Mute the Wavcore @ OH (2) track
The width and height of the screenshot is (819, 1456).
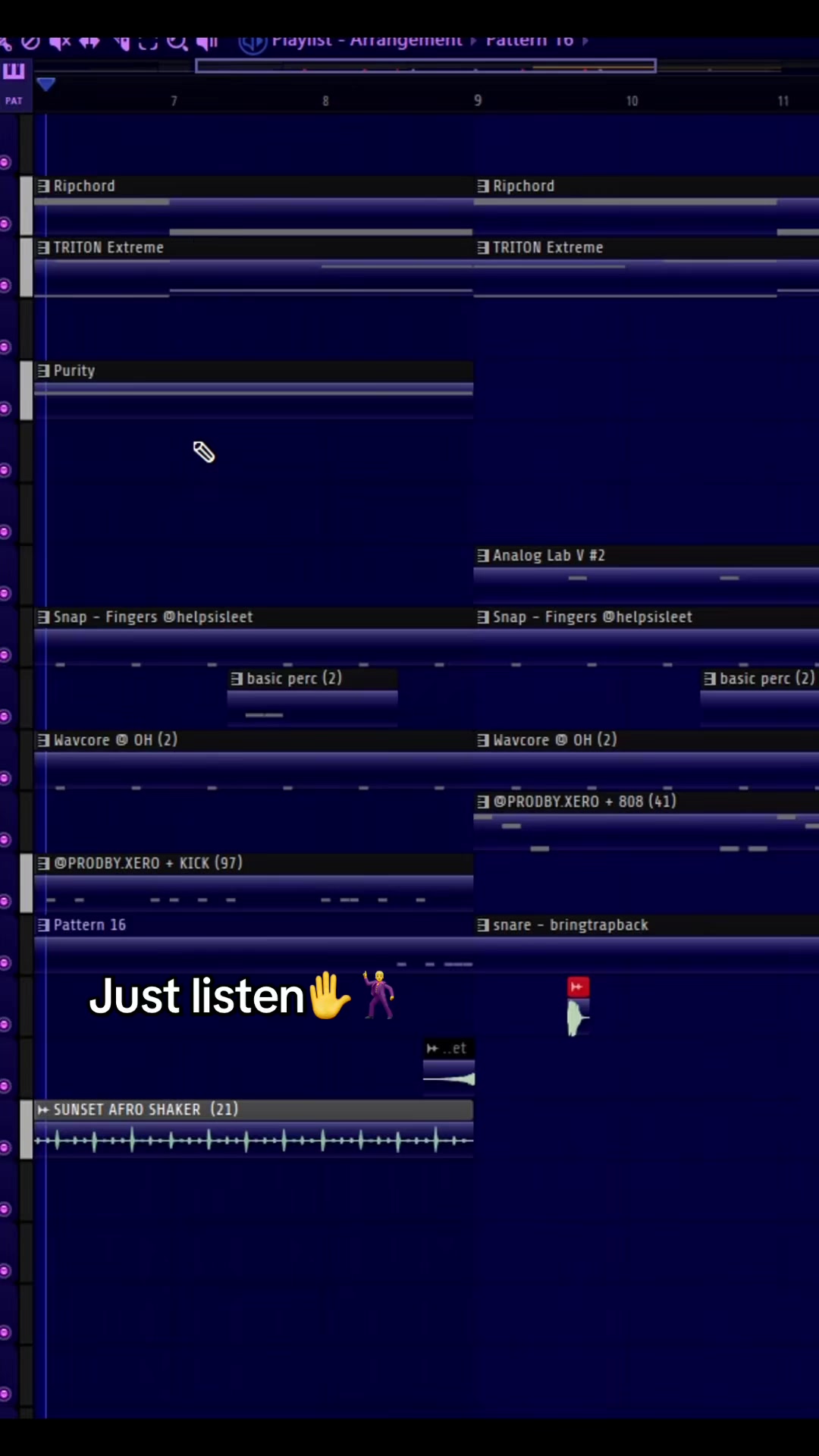pos(5,778)
